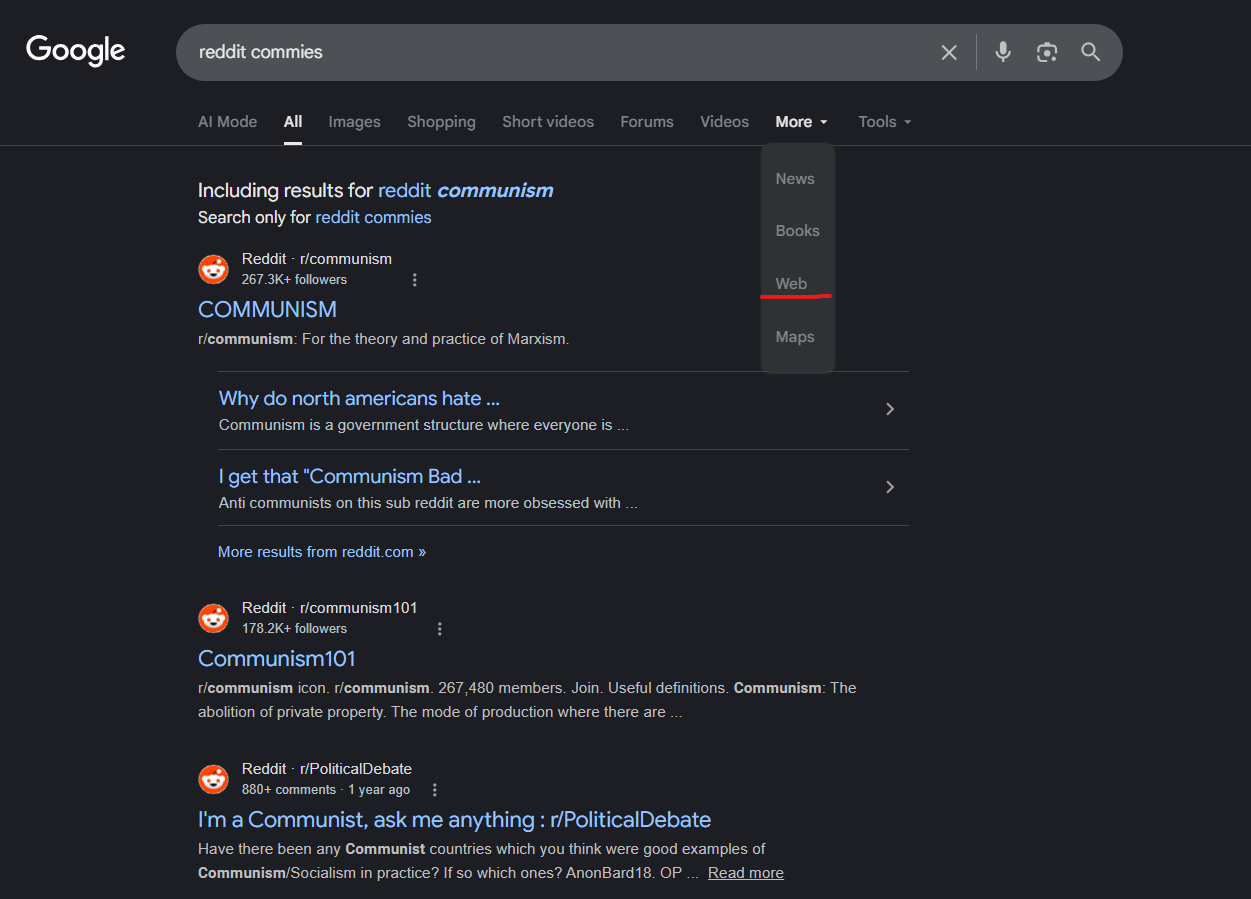Screen dimensions: 1251x899
Task: Open Google Lens camera search icon
Action: point(1047,52)
